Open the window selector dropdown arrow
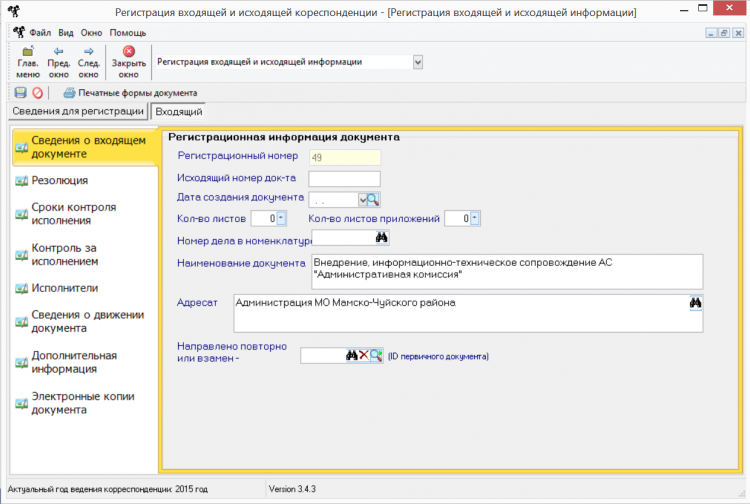The height and width of the screenshot is (504, 750). (418, 62)
